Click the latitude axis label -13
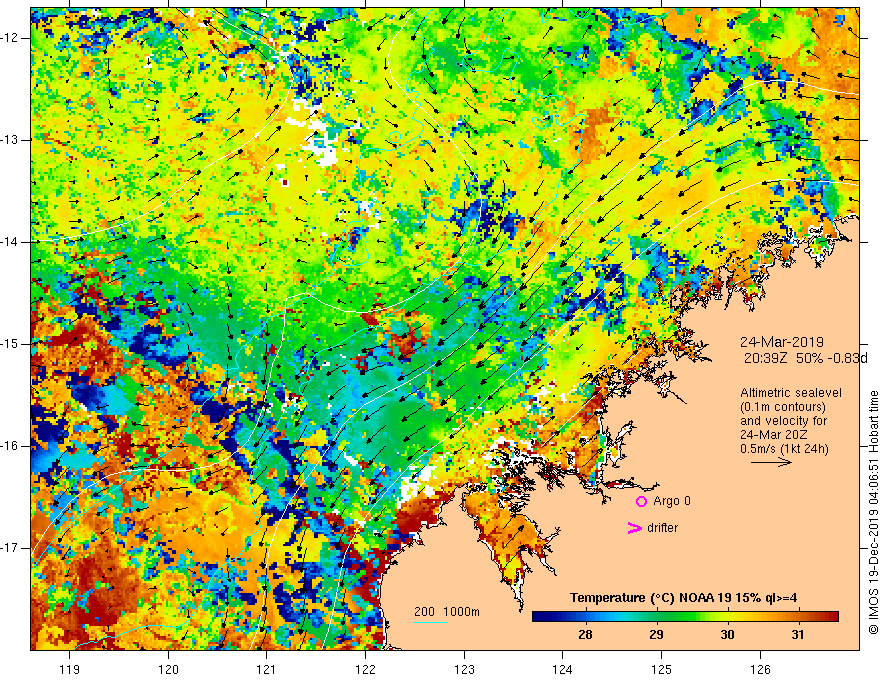Image resolution: width=880 pixels, height=680 pixels. (x=10, y=140)
